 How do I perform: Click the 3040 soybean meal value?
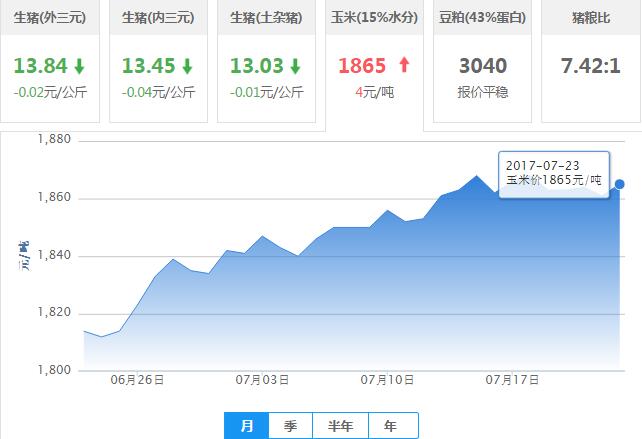(x=483, y=66)
